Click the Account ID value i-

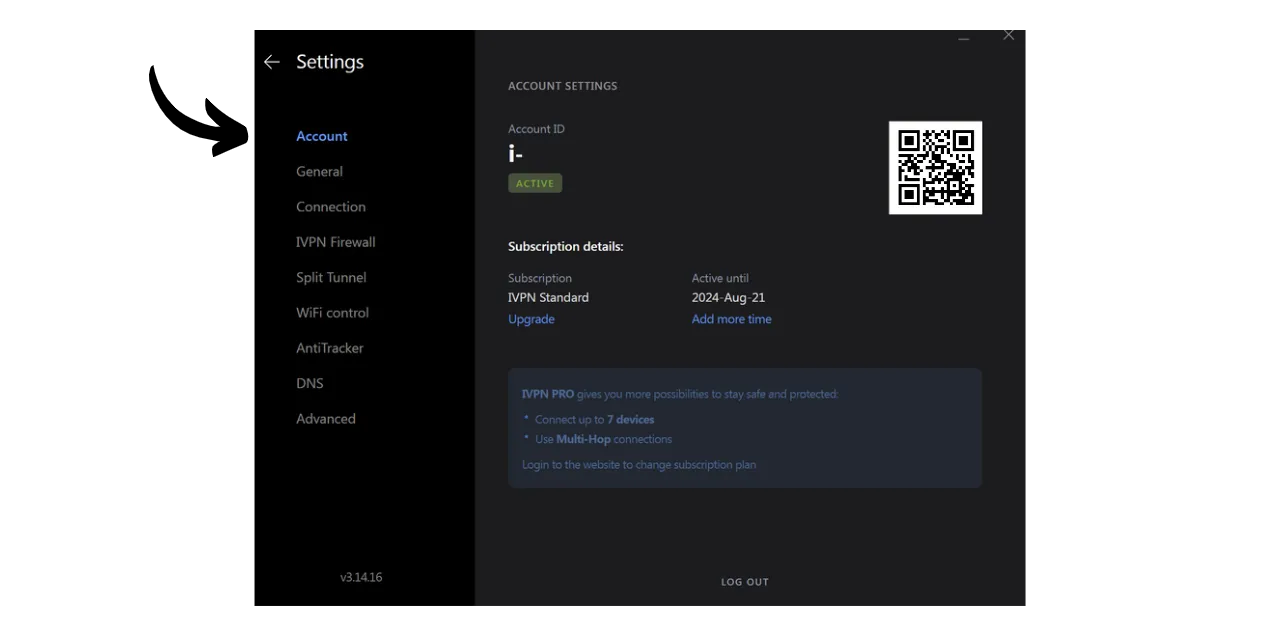click(515, 155)
